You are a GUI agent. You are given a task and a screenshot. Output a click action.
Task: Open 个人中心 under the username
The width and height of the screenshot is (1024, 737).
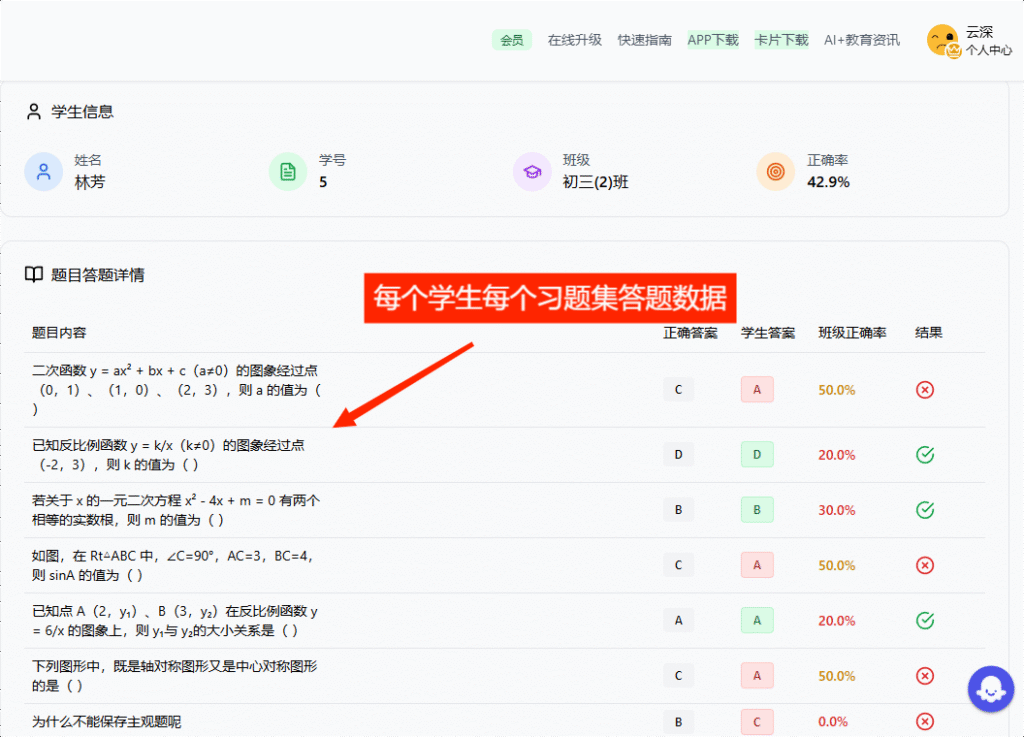988,50
